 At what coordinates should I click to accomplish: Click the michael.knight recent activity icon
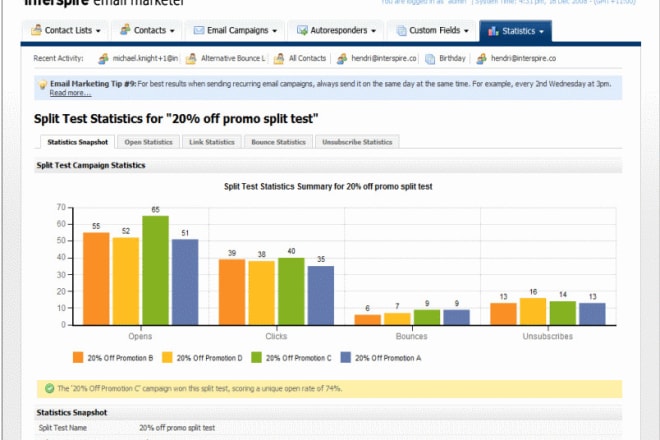[x=103, y=59]
